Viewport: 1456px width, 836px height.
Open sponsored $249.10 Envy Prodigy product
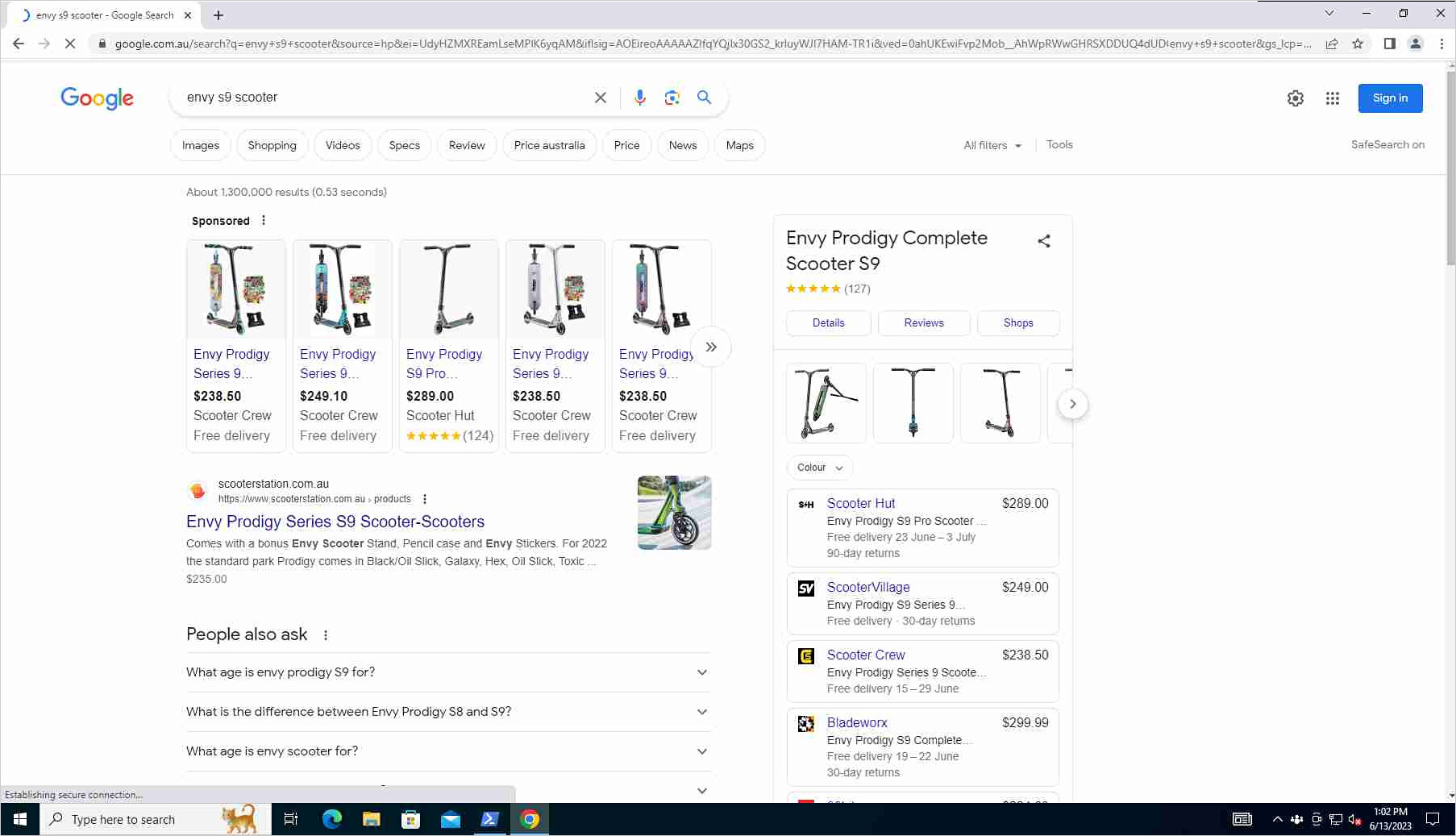(342, 346)
